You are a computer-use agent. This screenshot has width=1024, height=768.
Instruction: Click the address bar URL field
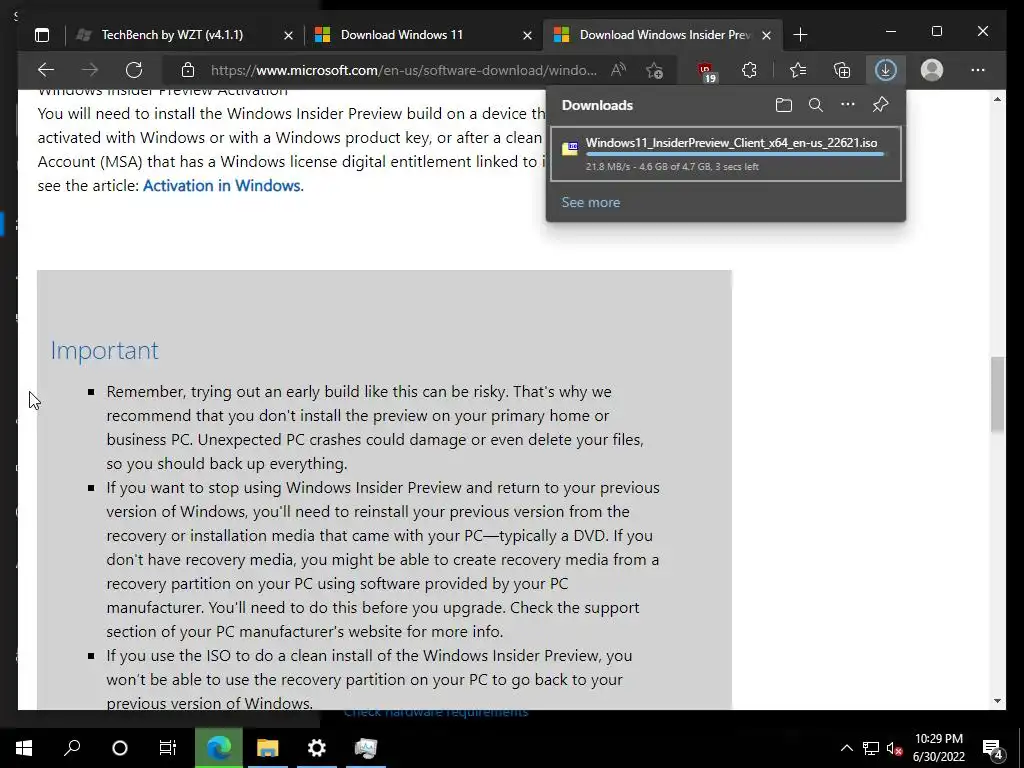point(404,70)
